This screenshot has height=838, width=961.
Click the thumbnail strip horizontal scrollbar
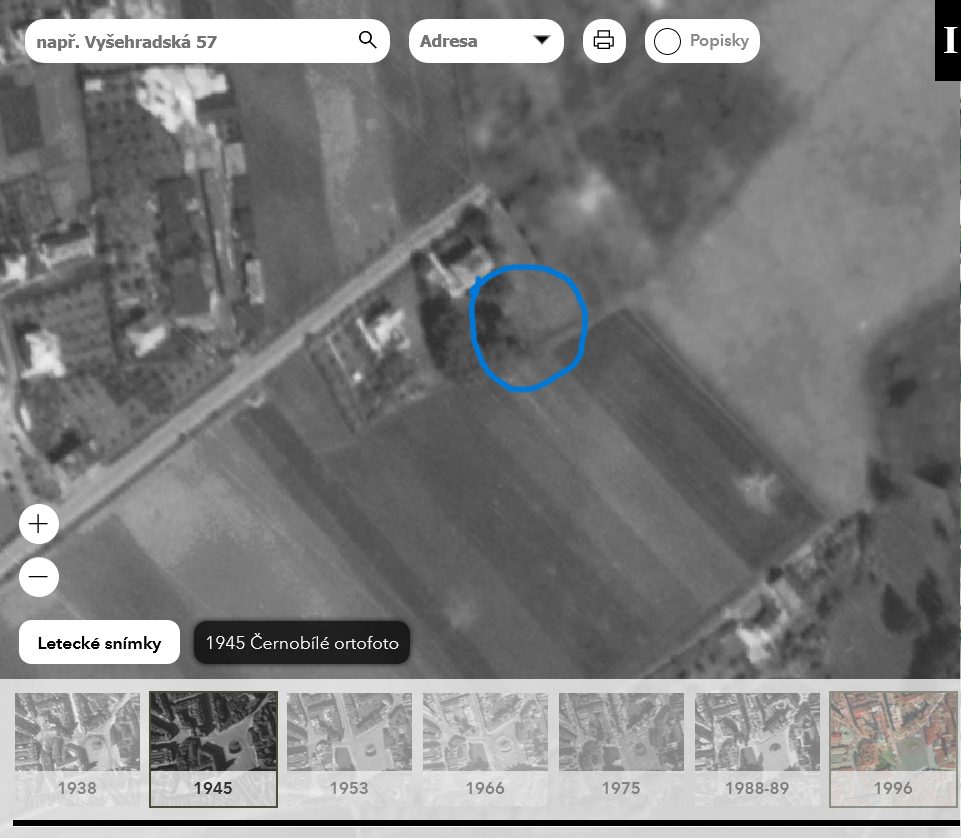click(x=480, y=824)
